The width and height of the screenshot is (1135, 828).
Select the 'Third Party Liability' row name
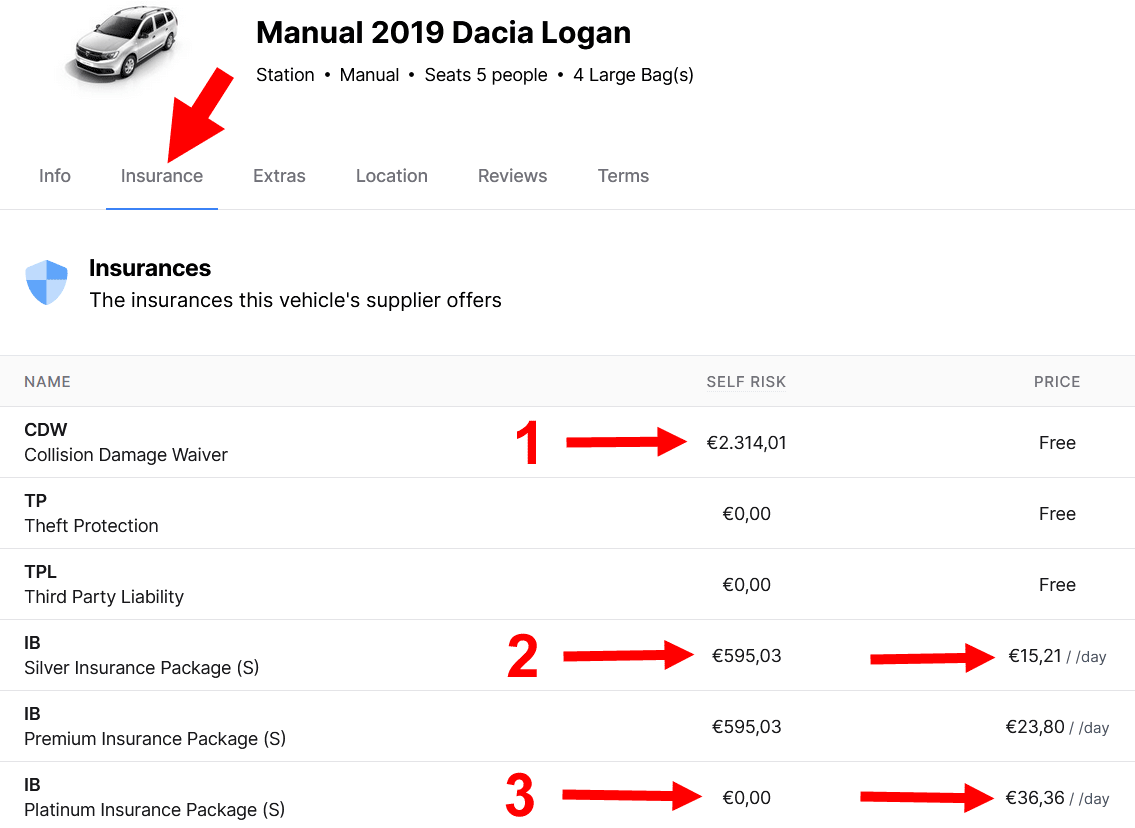coord(104,596)
